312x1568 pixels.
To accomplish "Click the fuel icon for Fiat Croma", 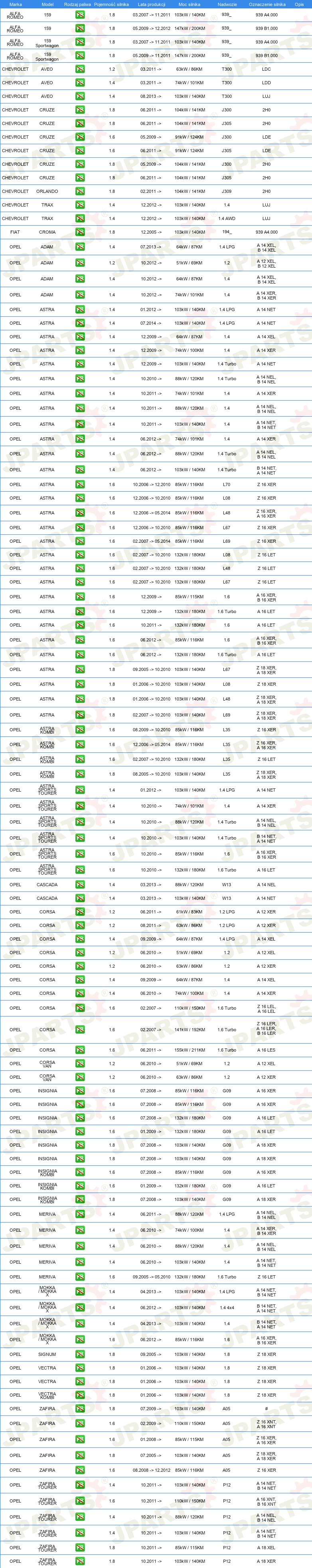I will [x=80, y=232].
